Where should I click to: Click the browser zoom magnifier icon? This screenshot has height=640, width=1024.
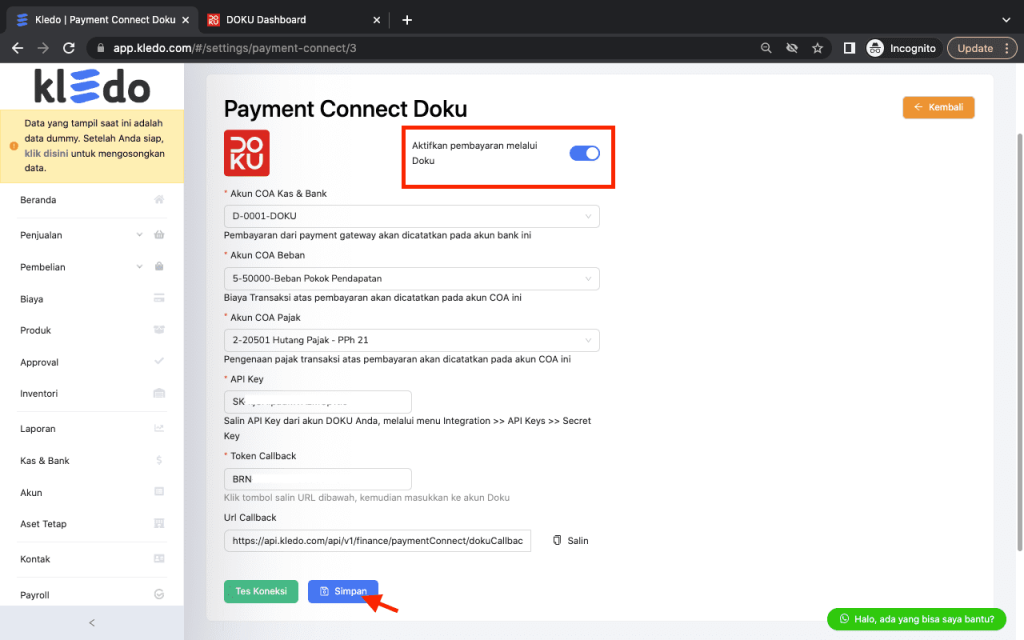(766, 48)
